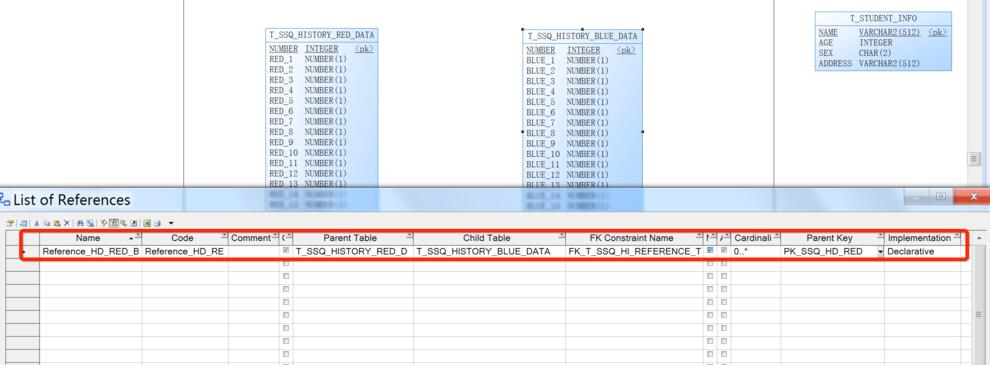Click the filter funnel toolbar icon
The height and width of the screenshot is (365, 990).
(x=104, y=223)
